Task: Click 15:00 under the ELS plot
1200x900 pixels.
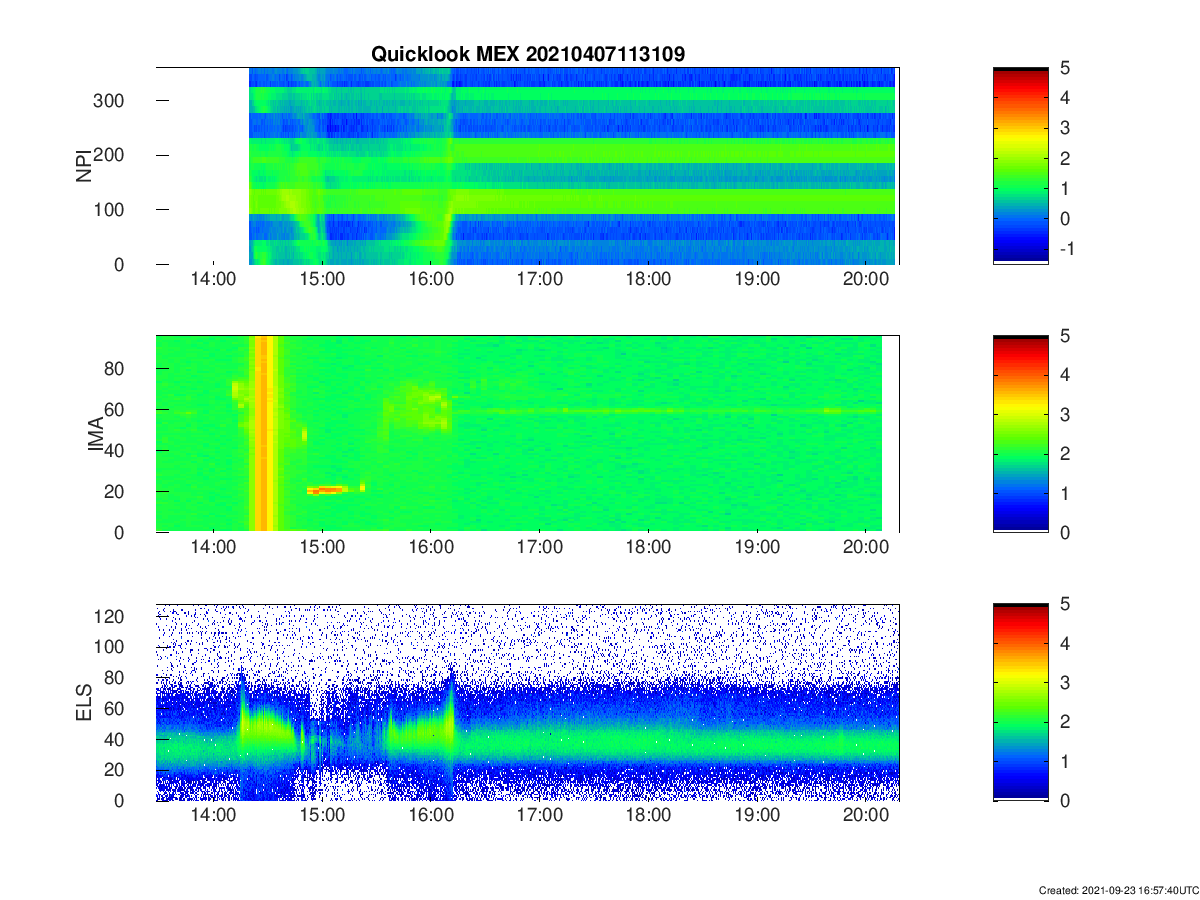Action: coord(322,816)
